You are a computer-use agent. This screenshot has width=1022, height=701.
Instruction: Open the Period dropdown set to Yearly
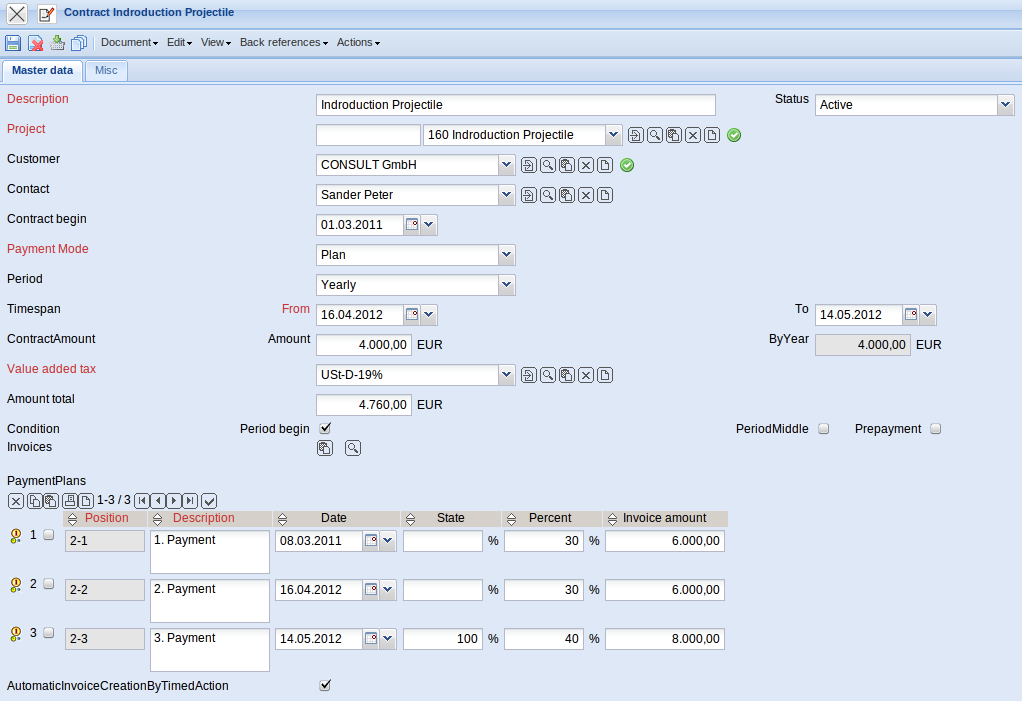point(506,285)
